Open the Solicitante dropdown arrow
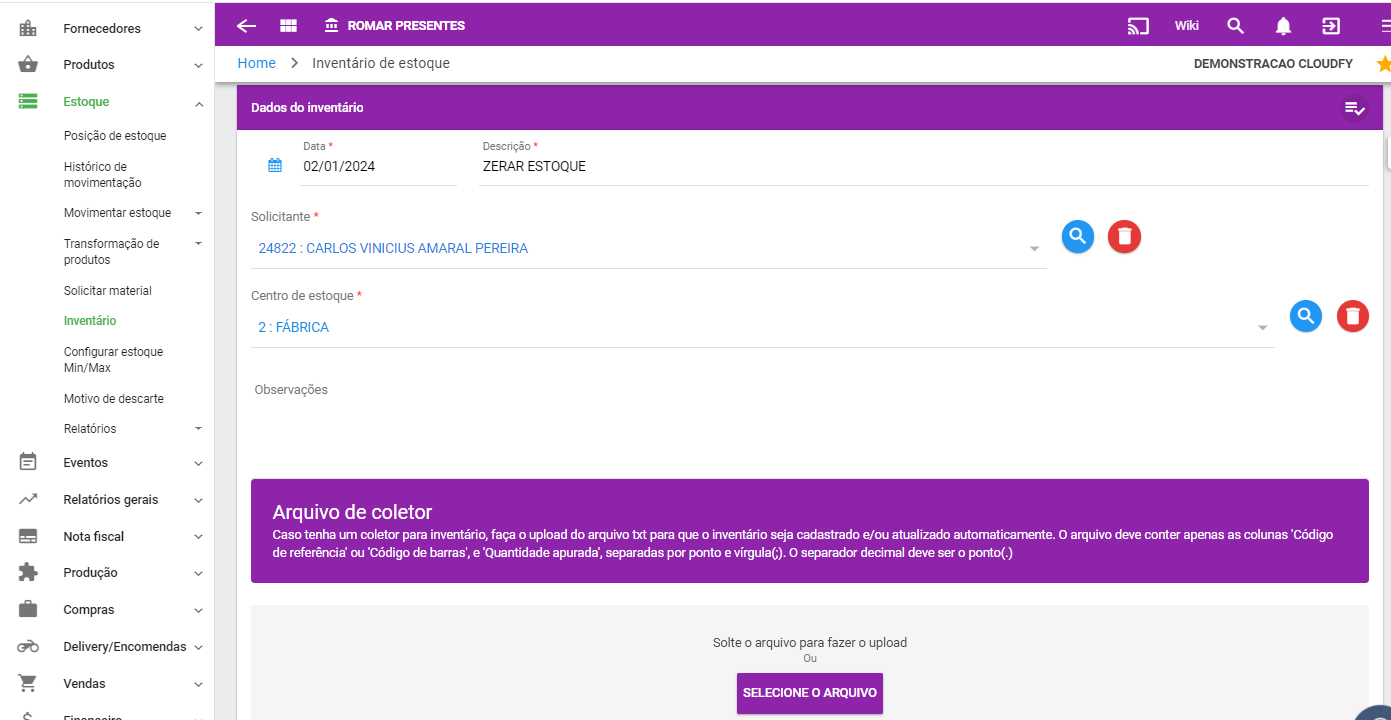 1034,249
